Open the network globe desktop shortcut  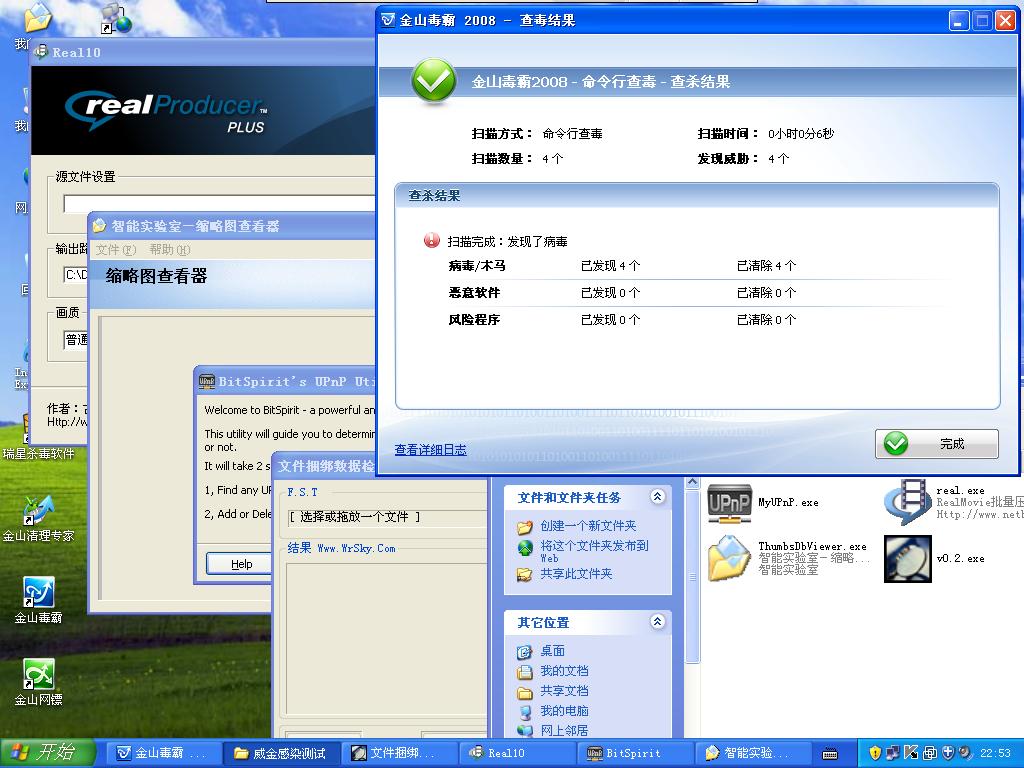tap(117, 18)
